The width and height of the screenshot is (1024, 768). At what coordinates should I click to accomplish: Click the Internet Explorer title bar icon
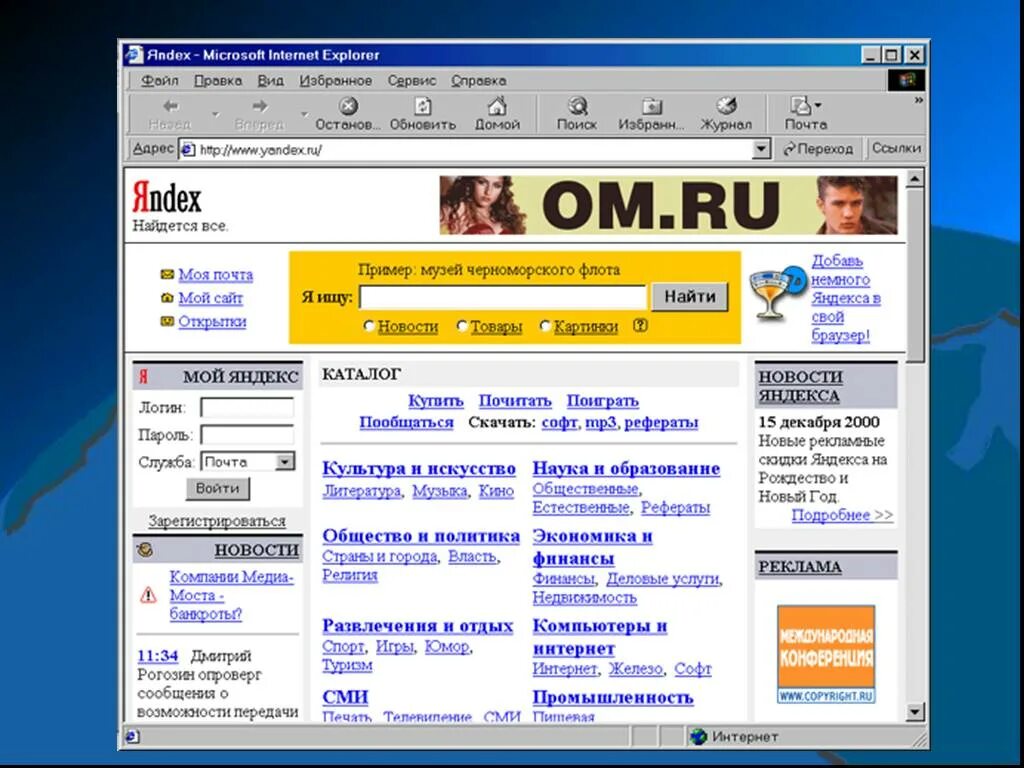point(134,55)
